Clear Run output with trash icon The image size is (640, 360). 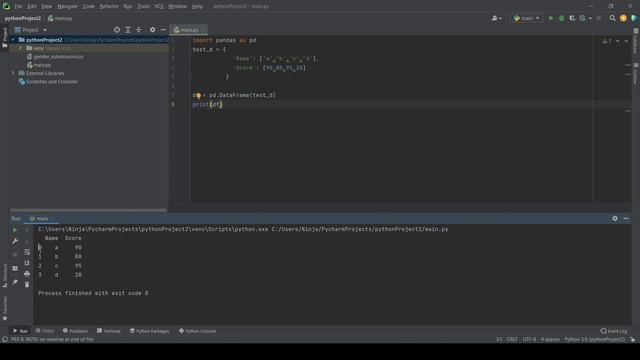[27, 284]
